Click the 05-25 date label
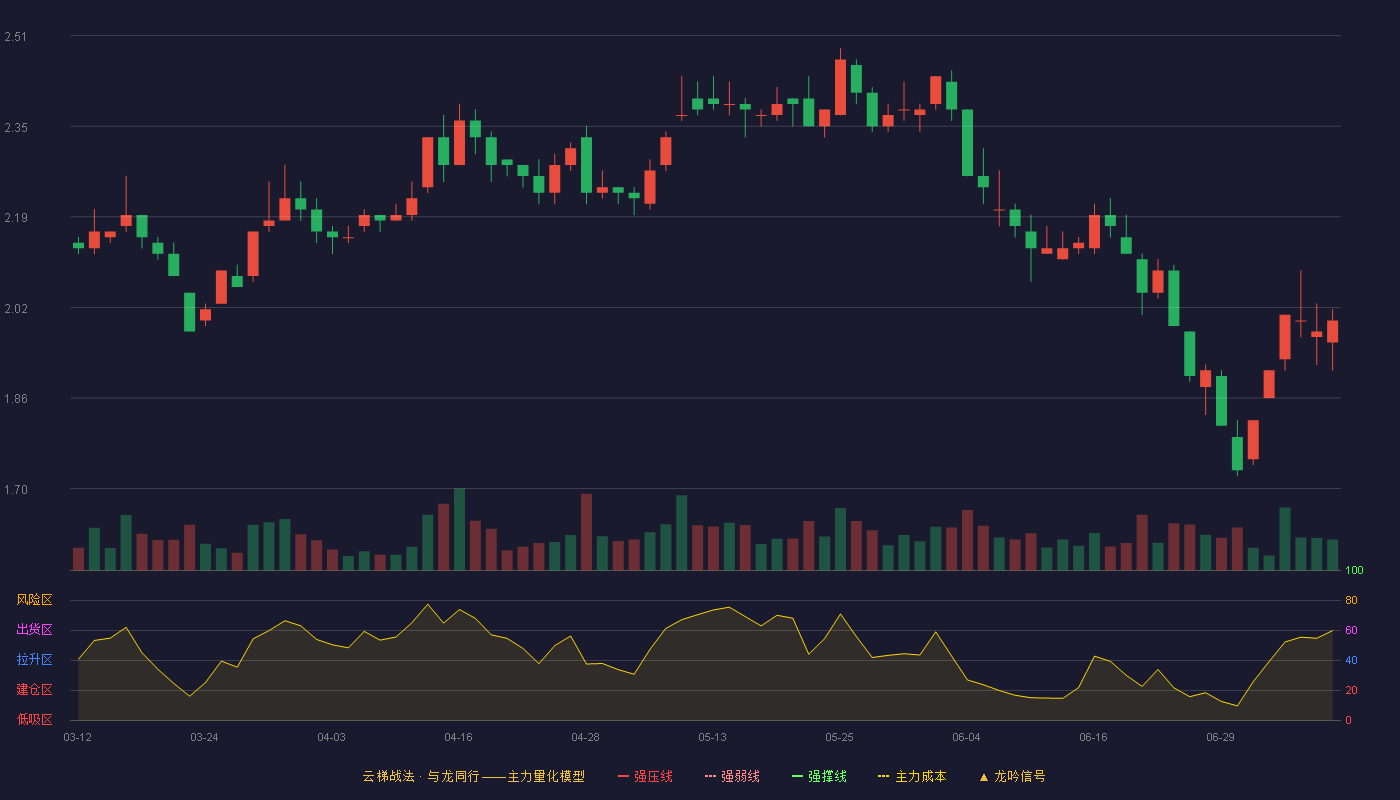The image size is (1400, 800). coord(839,737)
